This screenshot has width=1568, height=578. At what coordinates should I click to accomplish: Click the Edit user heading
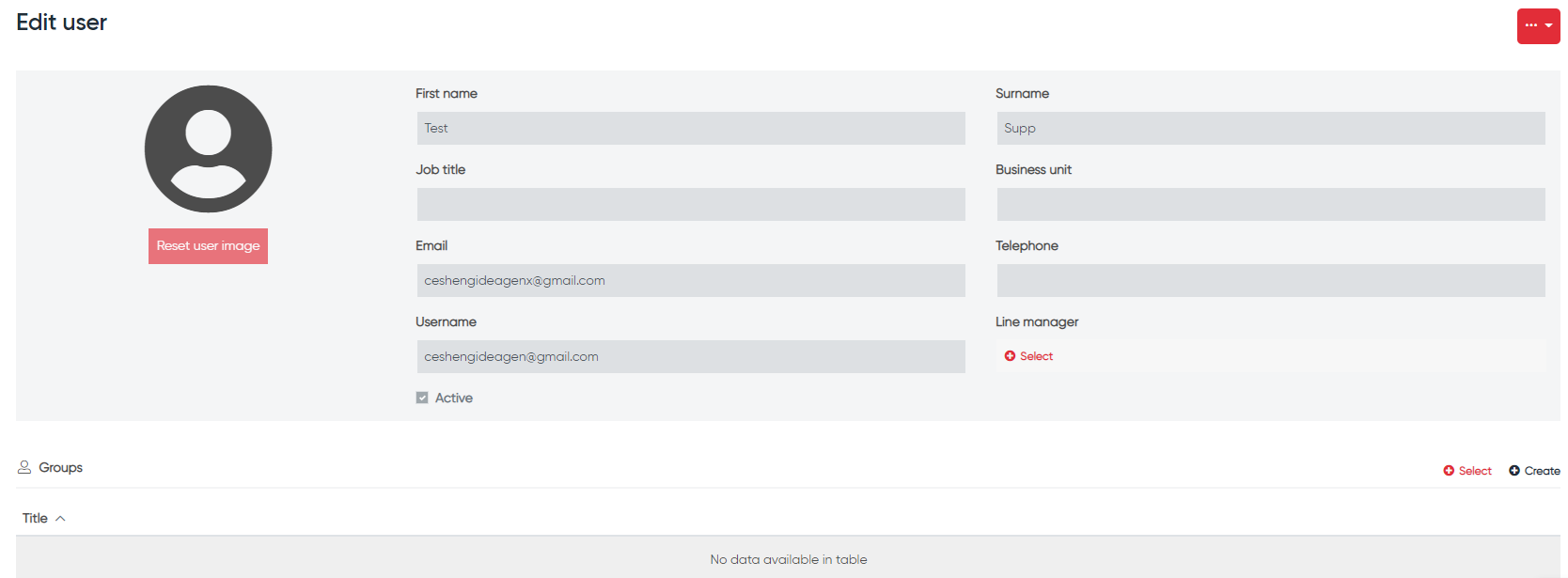[x=61, y=23]
